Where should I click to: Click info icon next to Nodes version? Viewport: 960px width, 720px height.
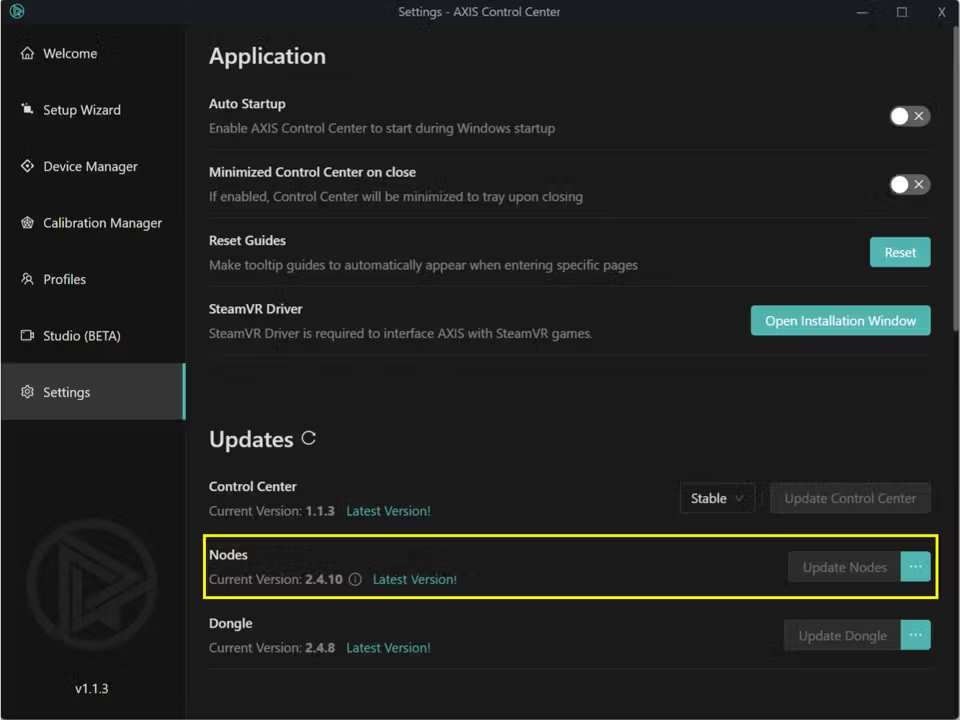point(355,580)
